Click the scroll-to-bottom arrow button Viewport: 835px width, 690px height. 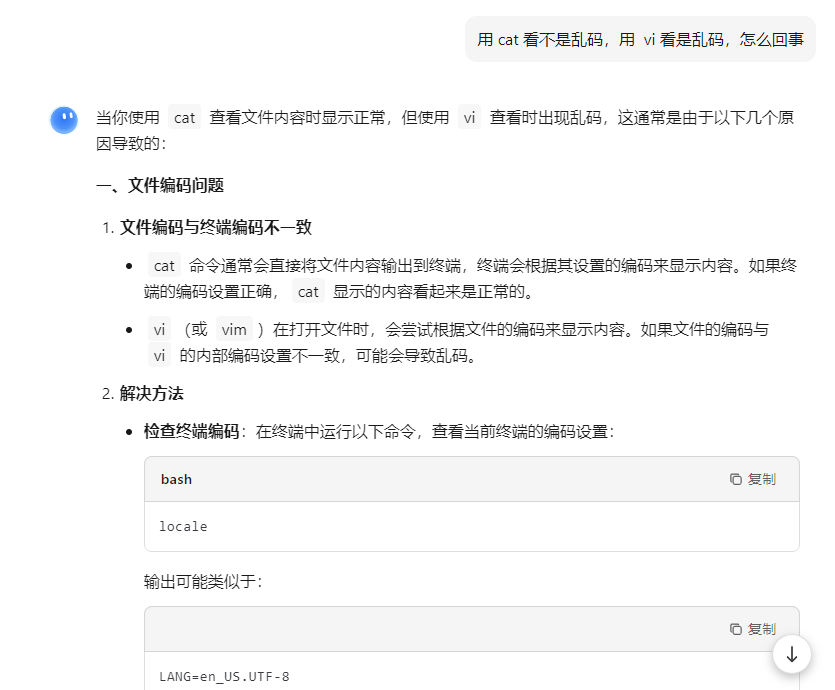click(x=792, y=654)
